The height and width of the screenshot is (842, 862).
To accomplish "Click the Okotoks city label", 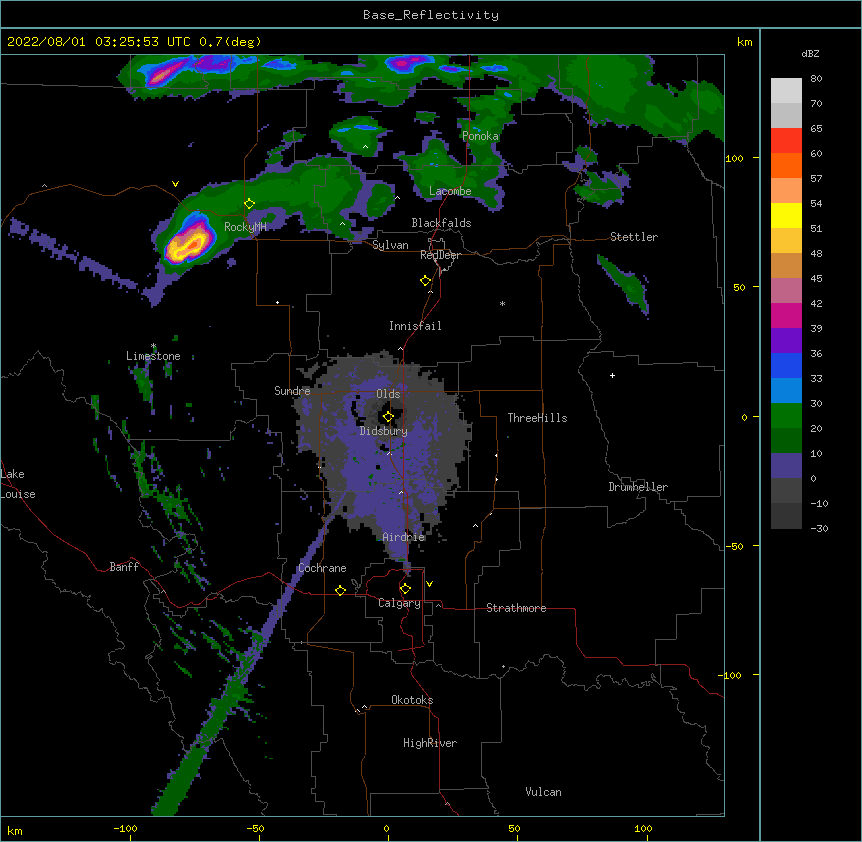I will click(x=412, y=700).
